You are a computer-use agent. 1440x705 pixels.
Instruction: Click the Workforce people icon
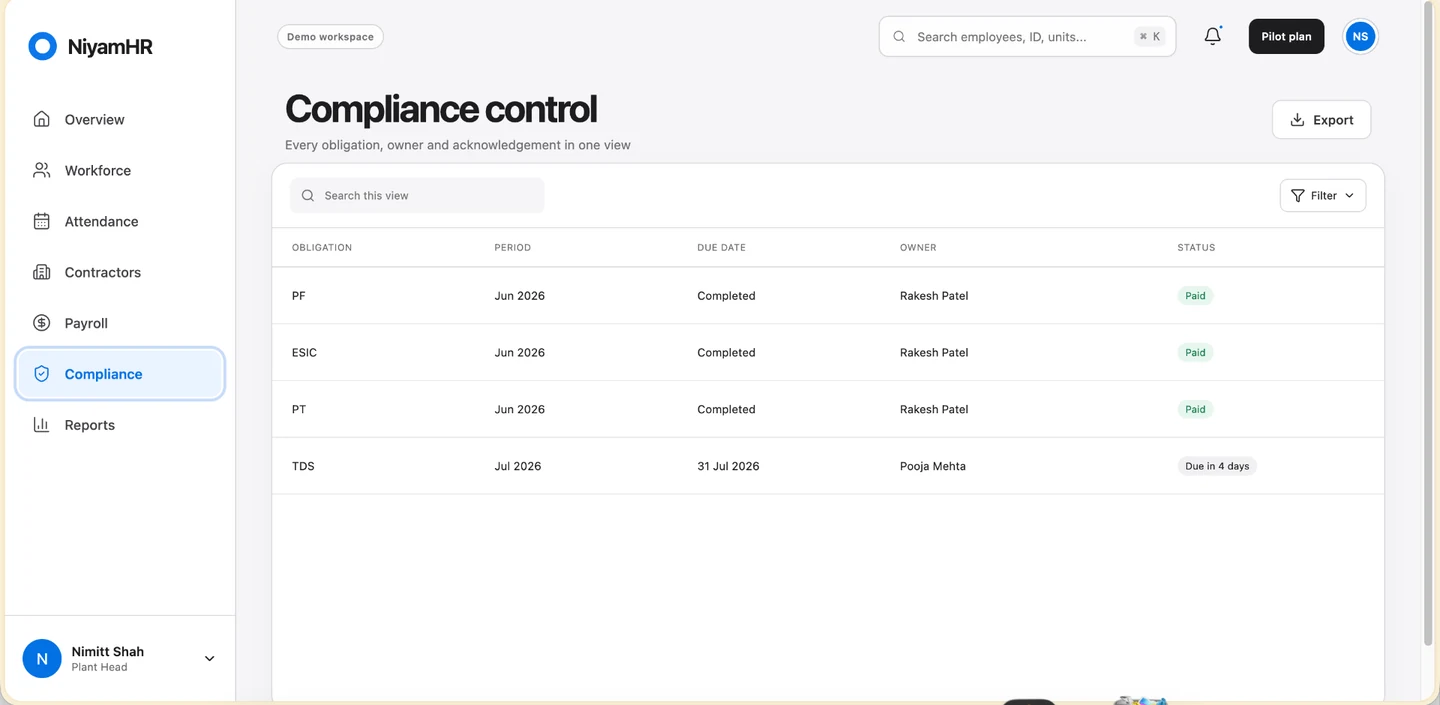click(x=41, y=170)
